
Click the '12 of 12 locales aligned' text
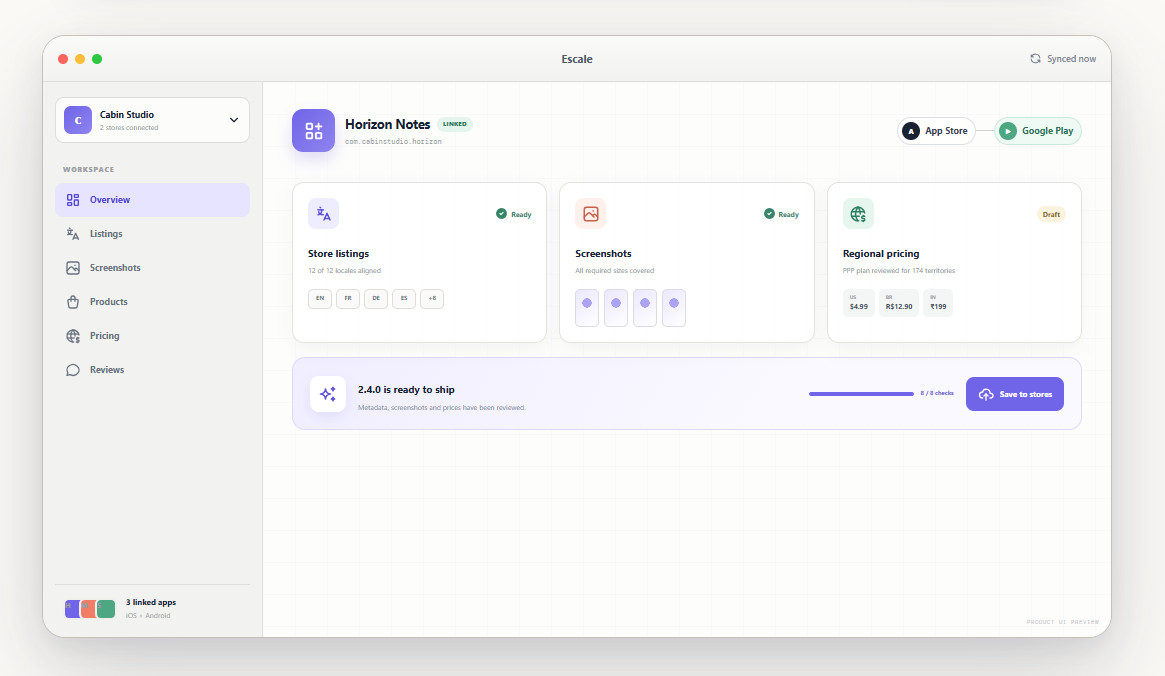pos(345,271)
